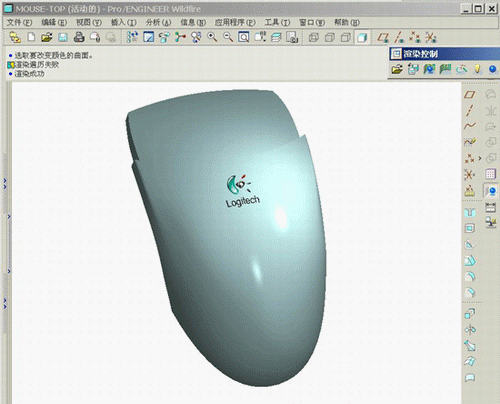500x404 pixels.
Task: Expand the datum point tool flyout arrow
Action: [480, 158]
